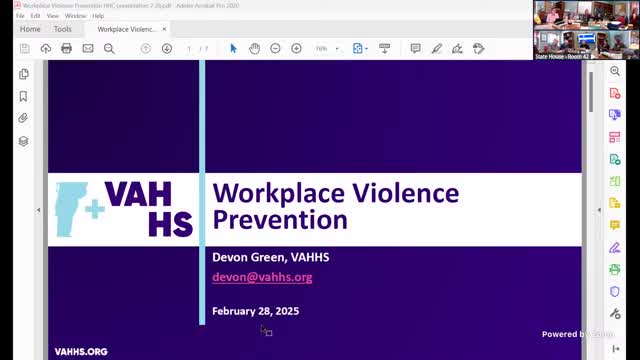Image resolution: width=640 pixels, height=360 pixels.
Task: Activate the Hand pan tool
Action: click(254, 49)
